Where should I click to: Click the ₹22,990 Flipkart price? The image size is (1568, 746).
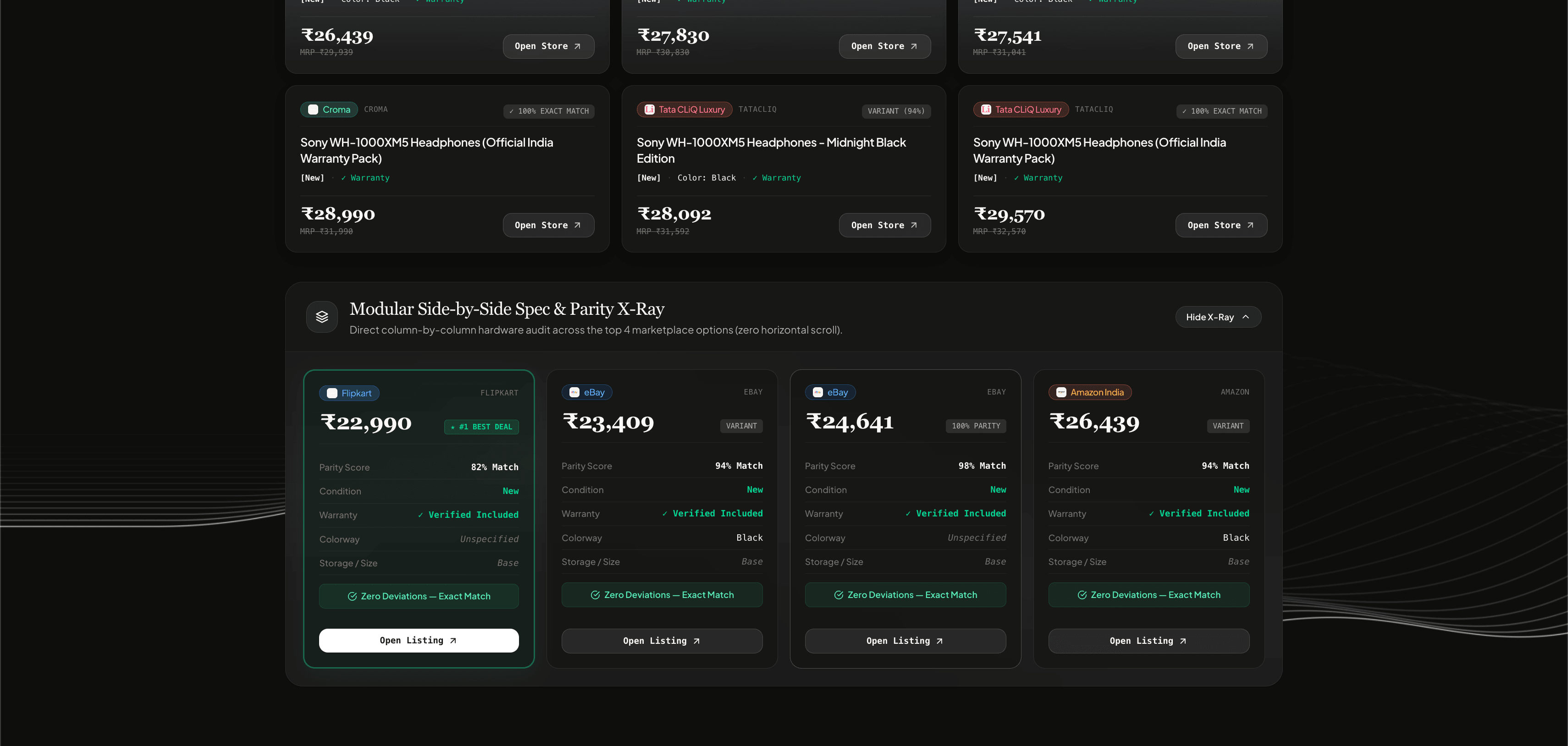366,423
